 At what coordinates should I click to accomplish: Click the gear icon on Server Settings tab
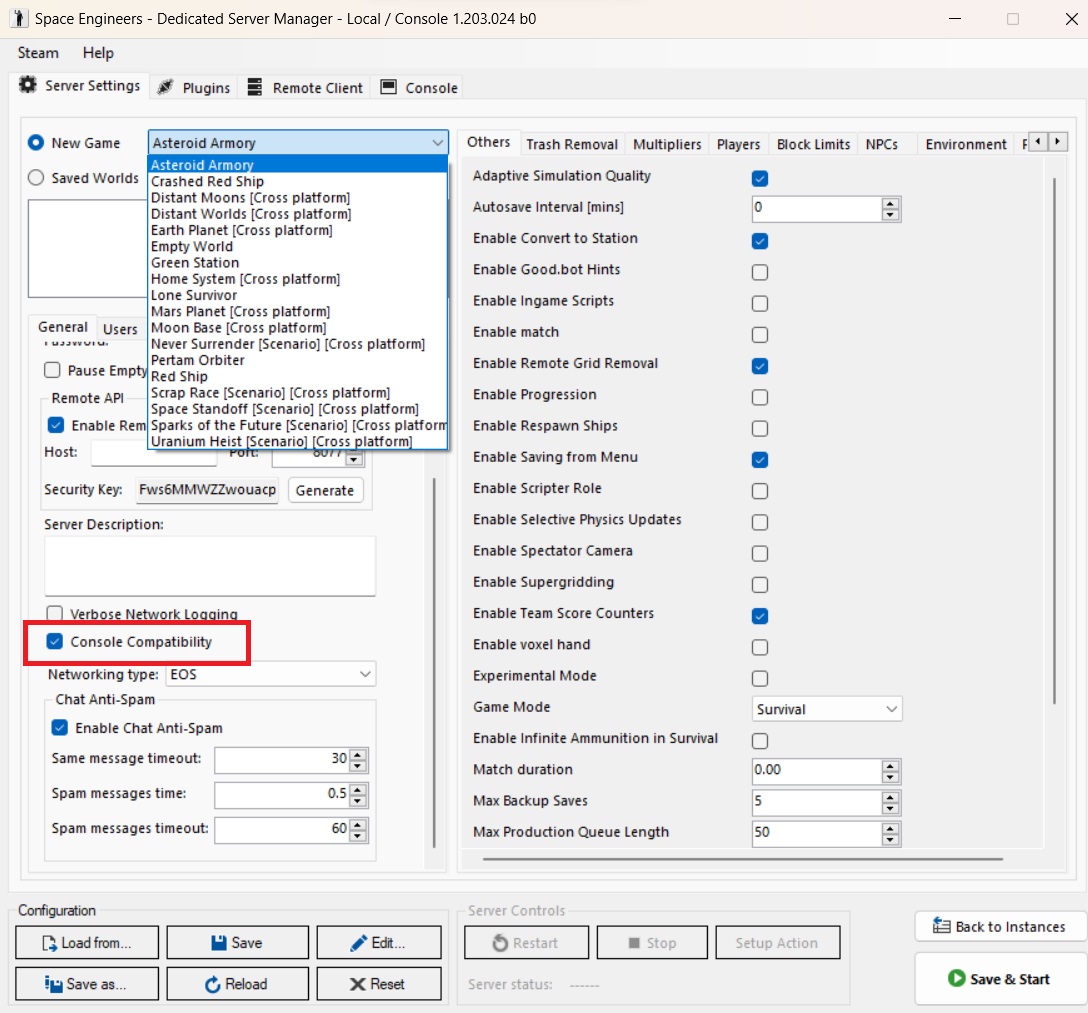coord(28,85)
